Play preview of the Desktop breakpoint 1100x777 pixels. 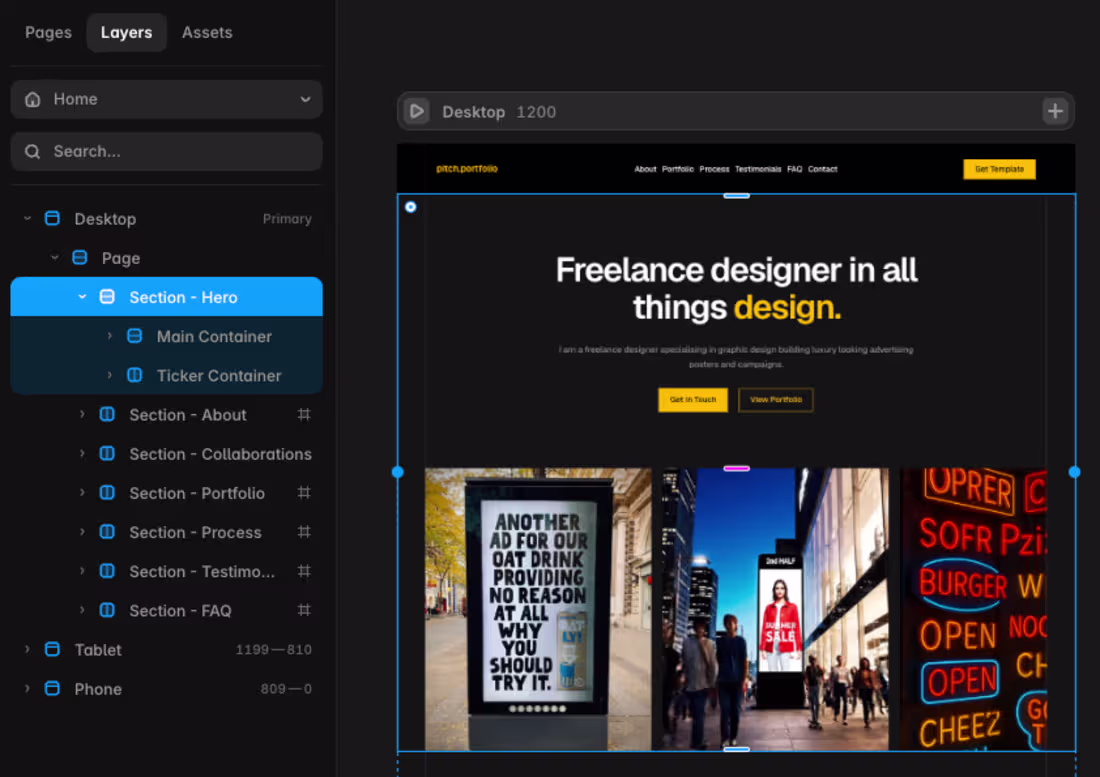tap(417, 112)
